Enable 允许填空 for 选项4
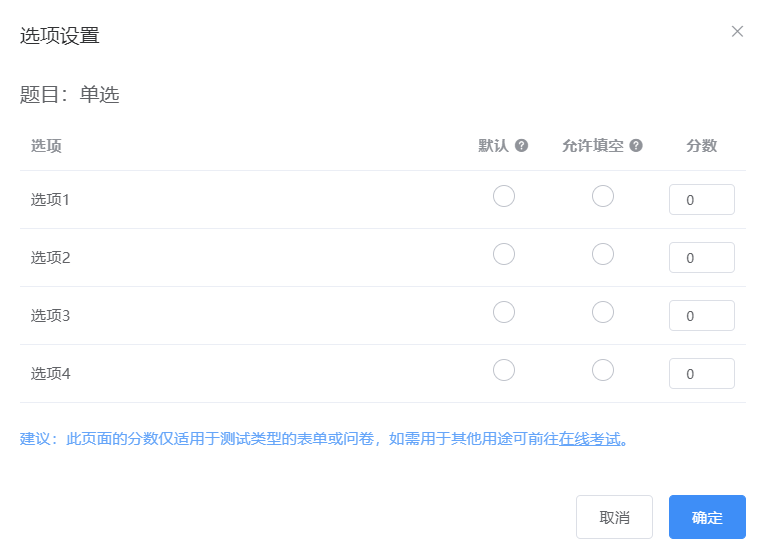 (603, 370)
